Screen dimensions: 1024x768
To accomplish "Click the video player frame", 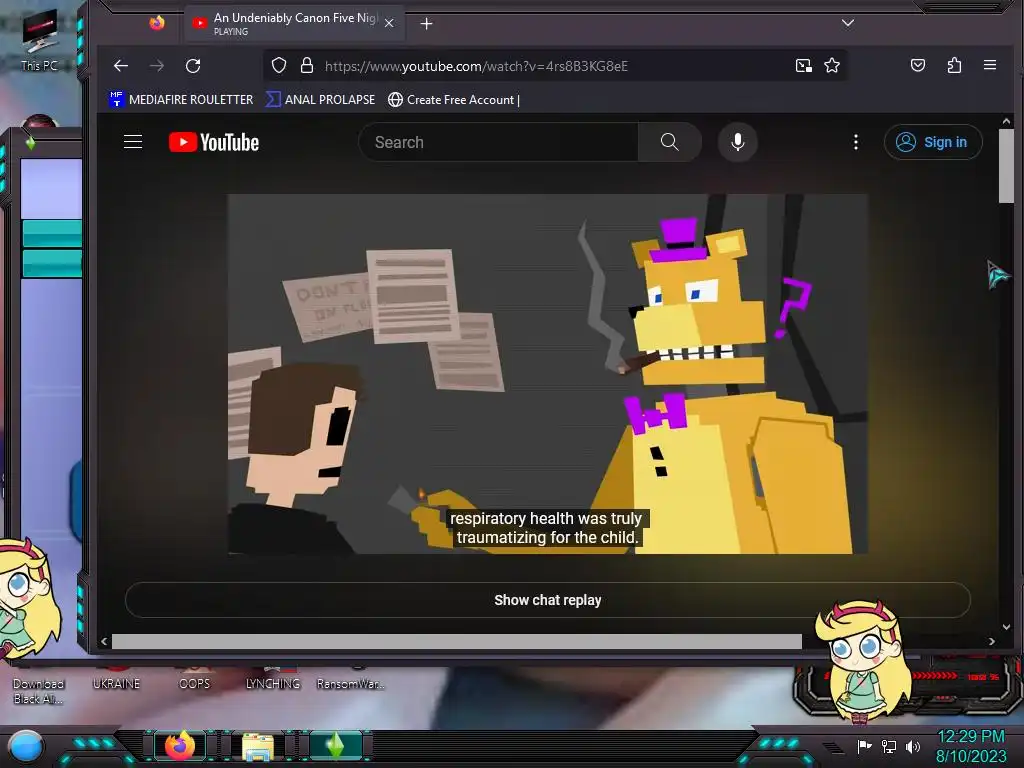I will click(547, 374).
